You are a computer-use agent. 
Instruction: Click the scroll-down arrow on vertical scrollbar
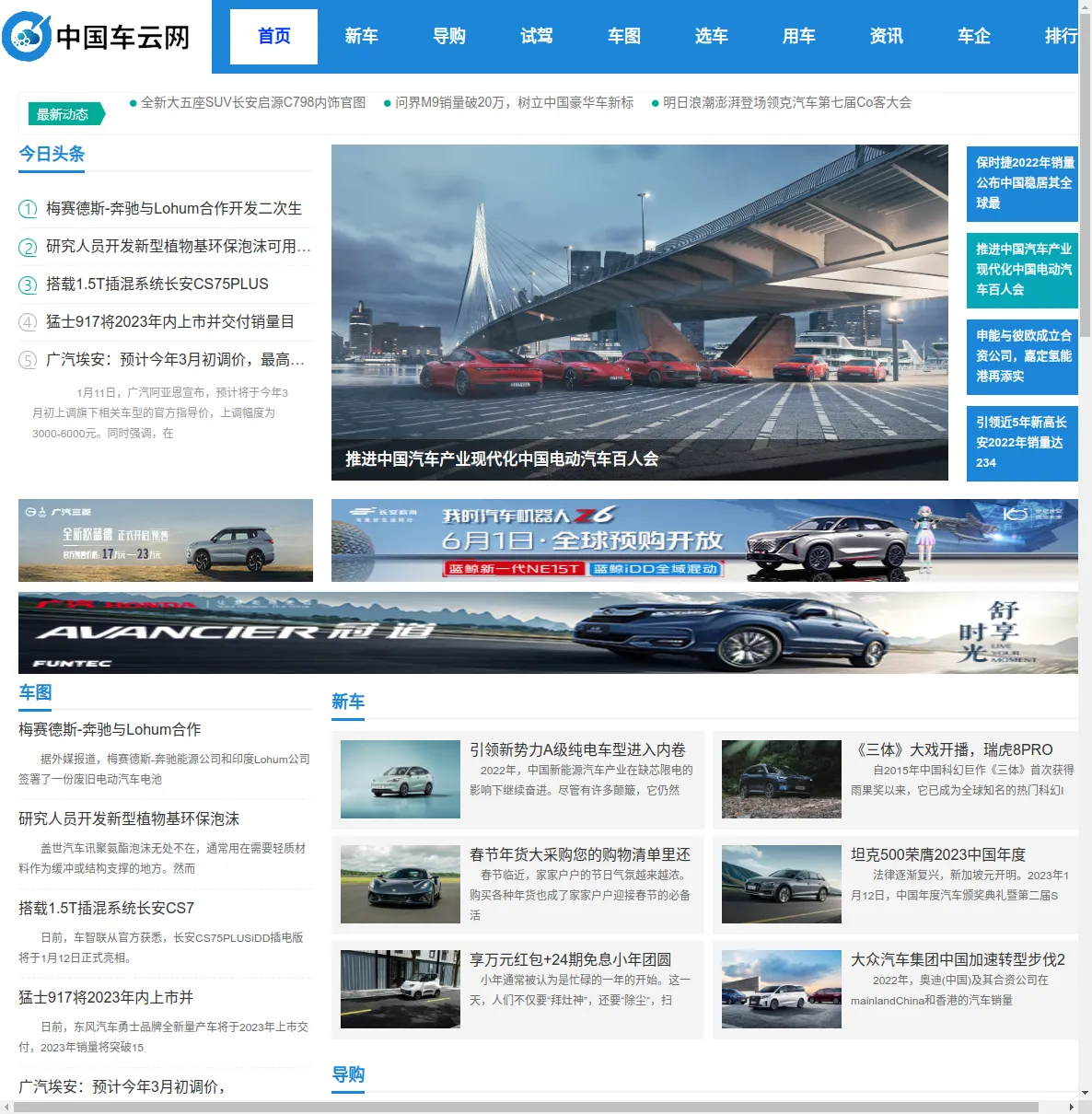(x=1085, y=1093)
